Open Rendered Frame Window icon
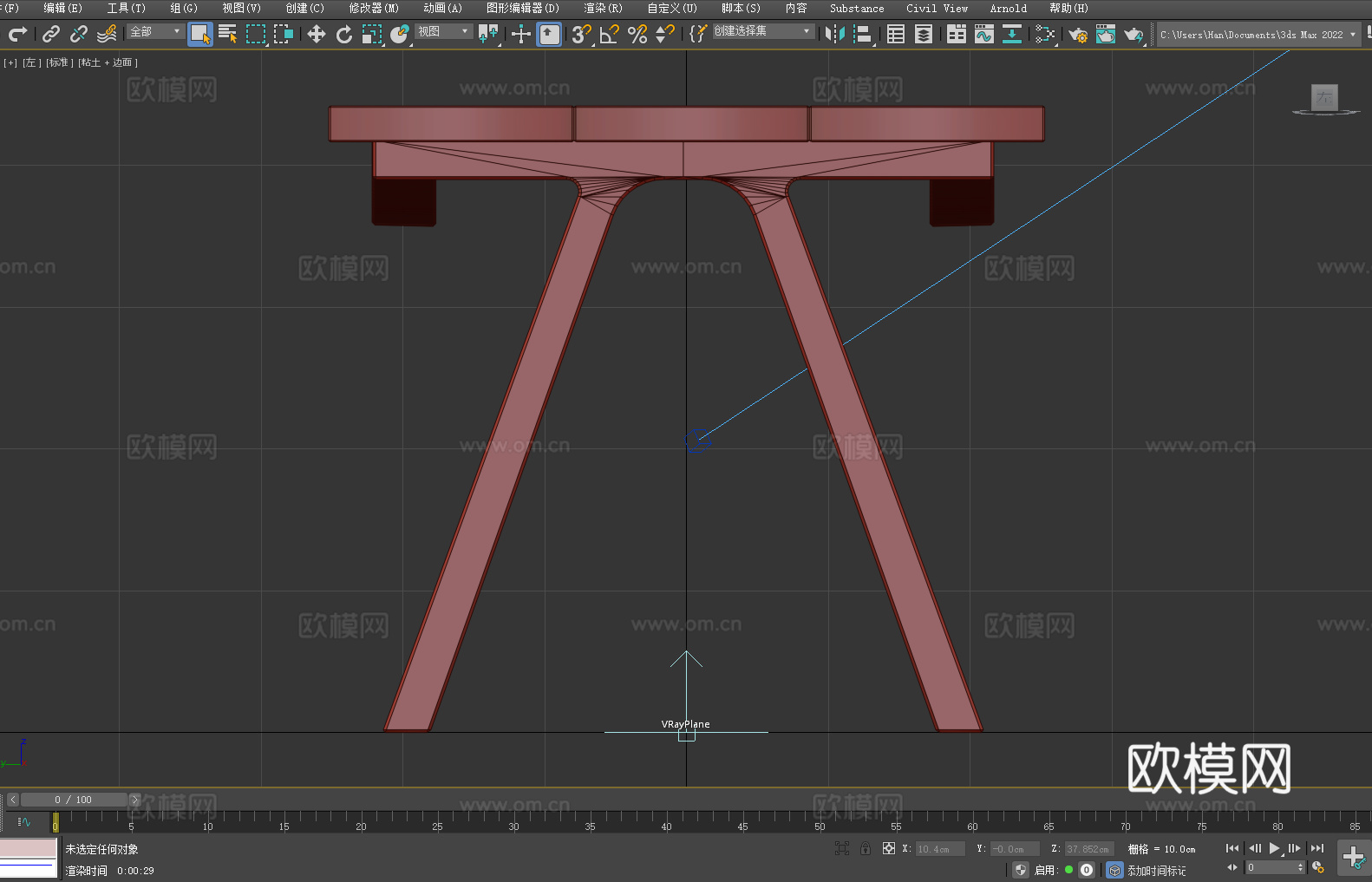1372x882 pixels. 1106,34
